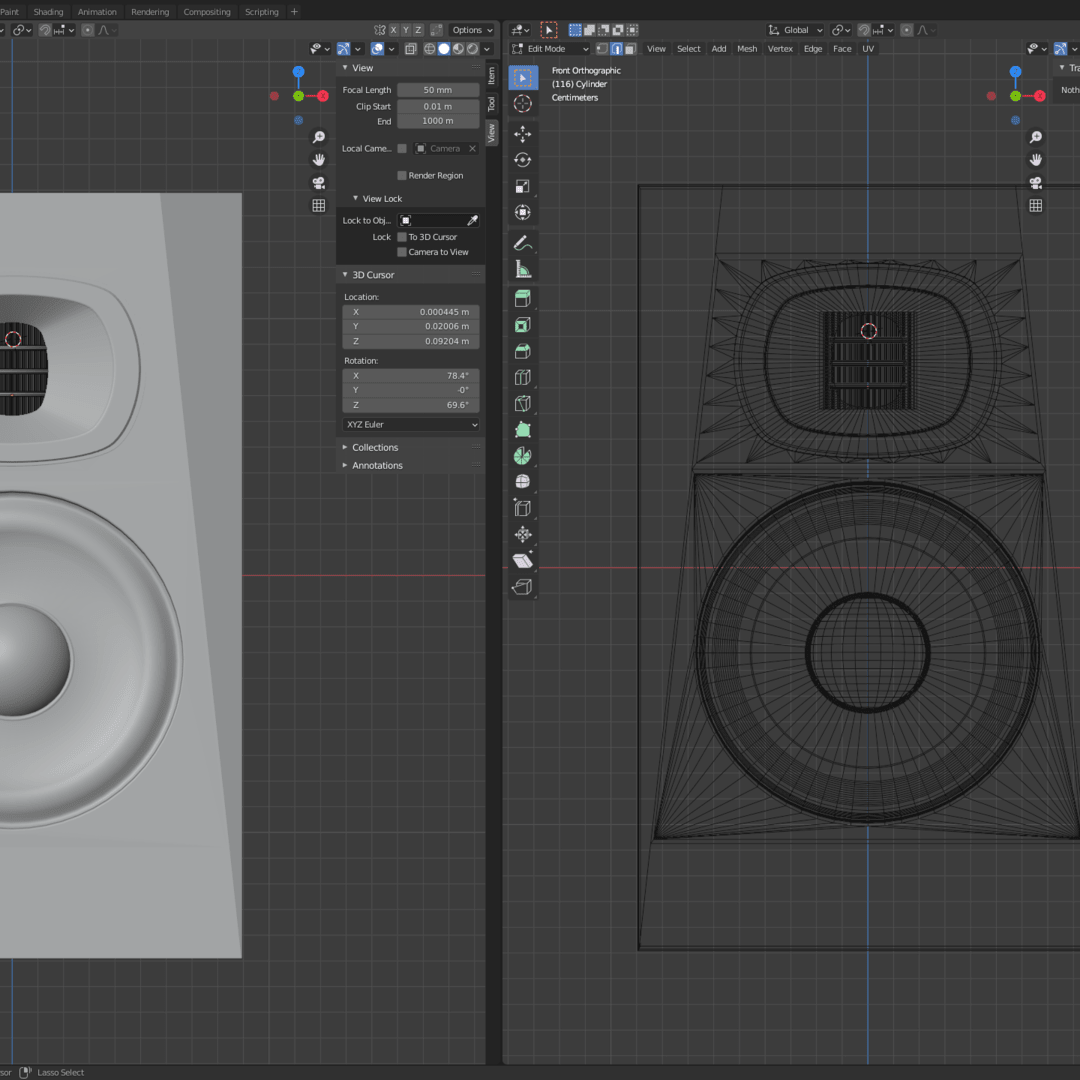
Task: Switch to the Compositing workspace tab
Action: click(x=207, y=12)
